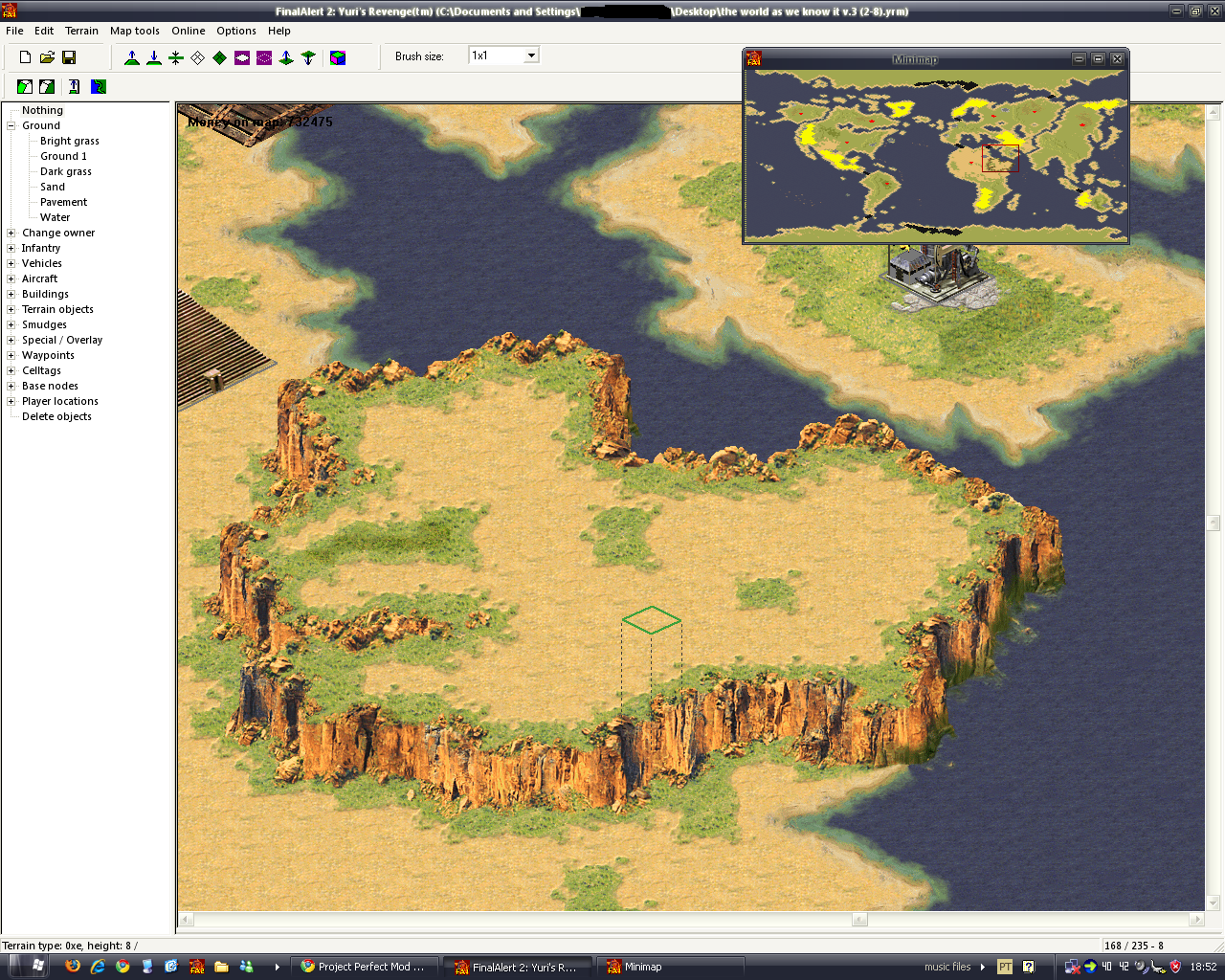
Task: Open the Brush size dropdown
Action: [x=531, y=56]
